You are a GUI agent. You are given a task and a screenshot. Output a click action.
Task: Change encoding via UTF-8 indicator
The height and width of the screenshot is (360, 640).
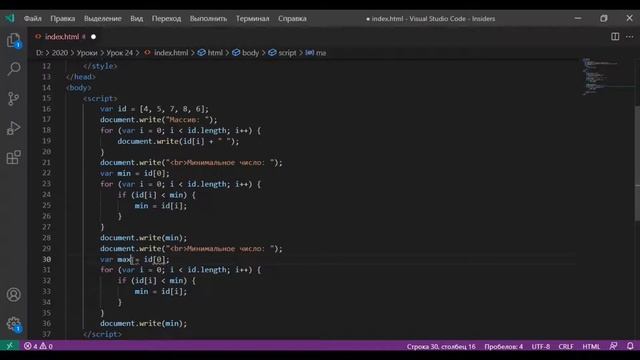[x=540, y=347]
